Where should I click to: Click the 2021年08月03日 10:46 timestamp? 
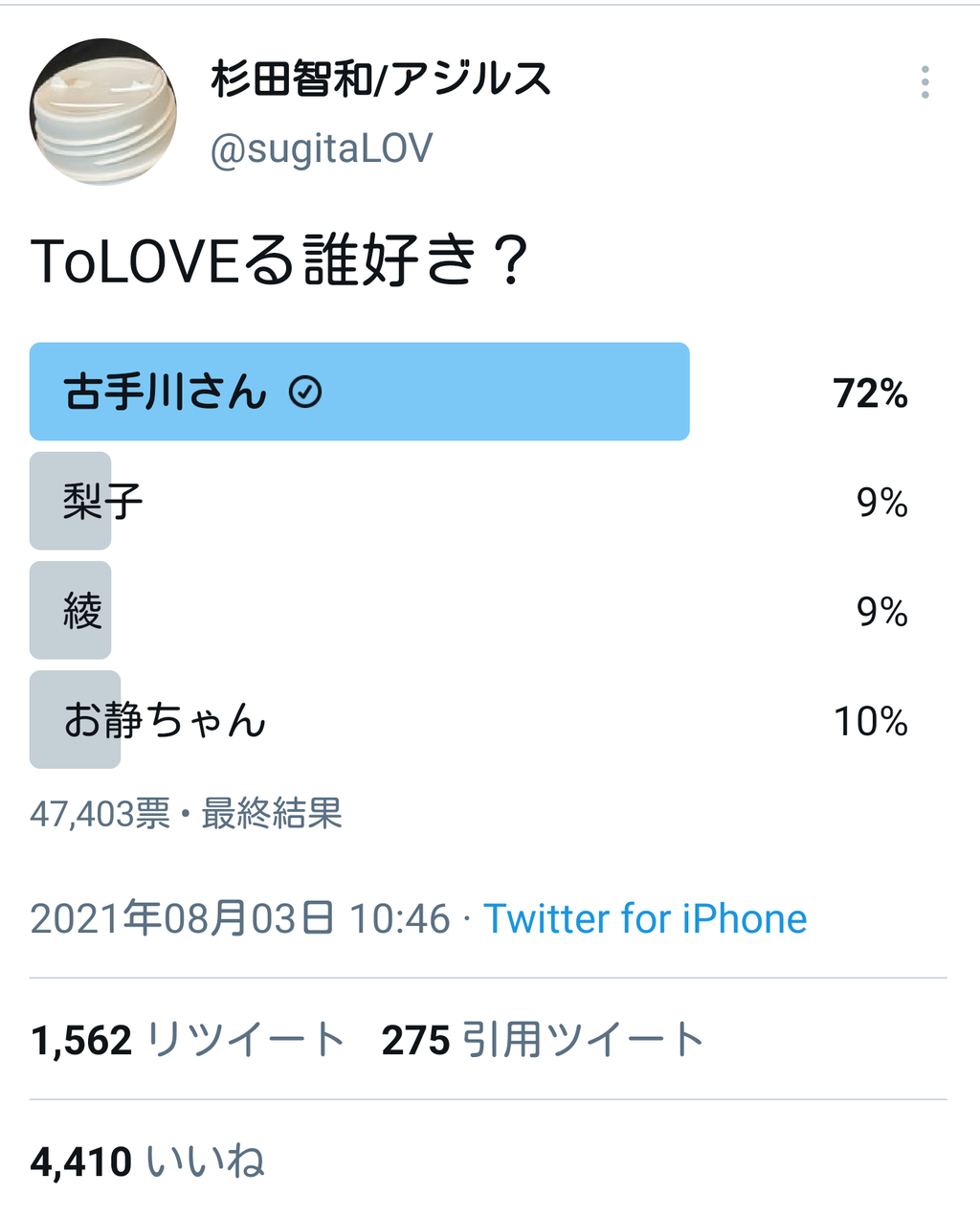(240, 918)
